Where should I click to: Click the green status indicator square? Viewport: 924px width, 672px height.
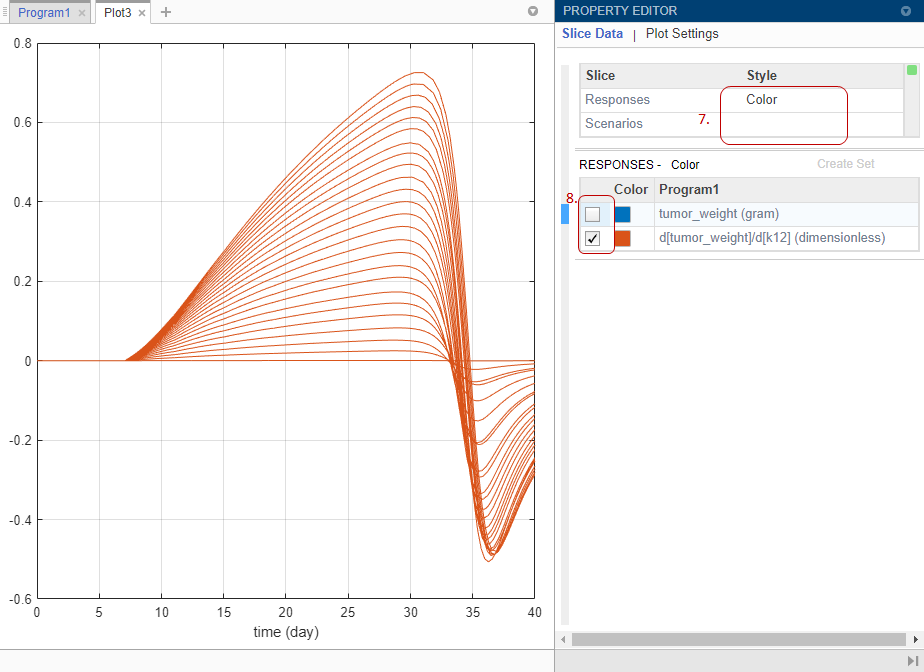(x=912, y=70)
